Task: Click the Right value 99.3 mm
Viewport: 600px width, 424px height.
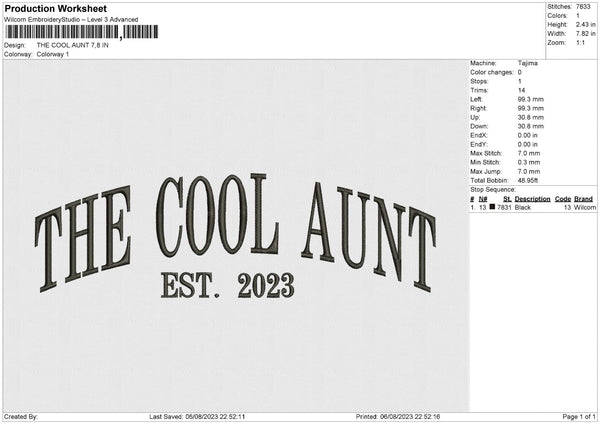Action: coord(530,108)
